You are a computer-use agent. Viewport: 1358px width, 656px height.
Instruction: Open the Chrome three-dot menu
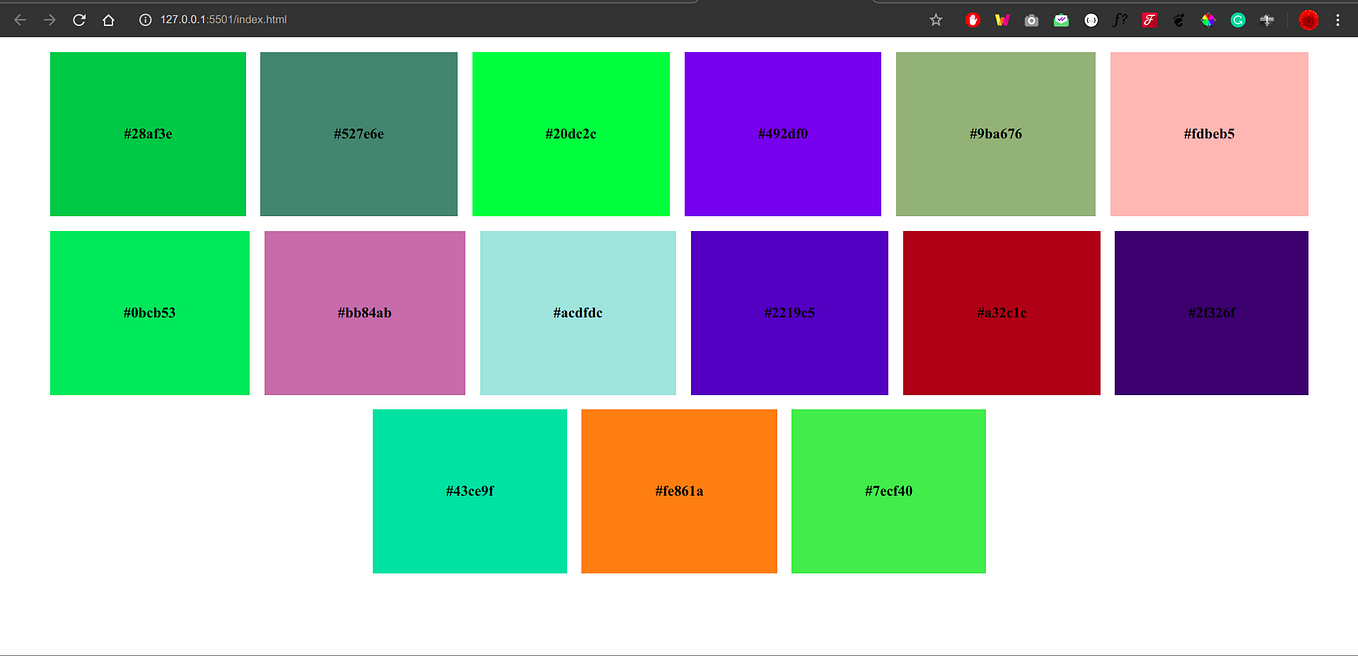click(x=1338, y=19)
